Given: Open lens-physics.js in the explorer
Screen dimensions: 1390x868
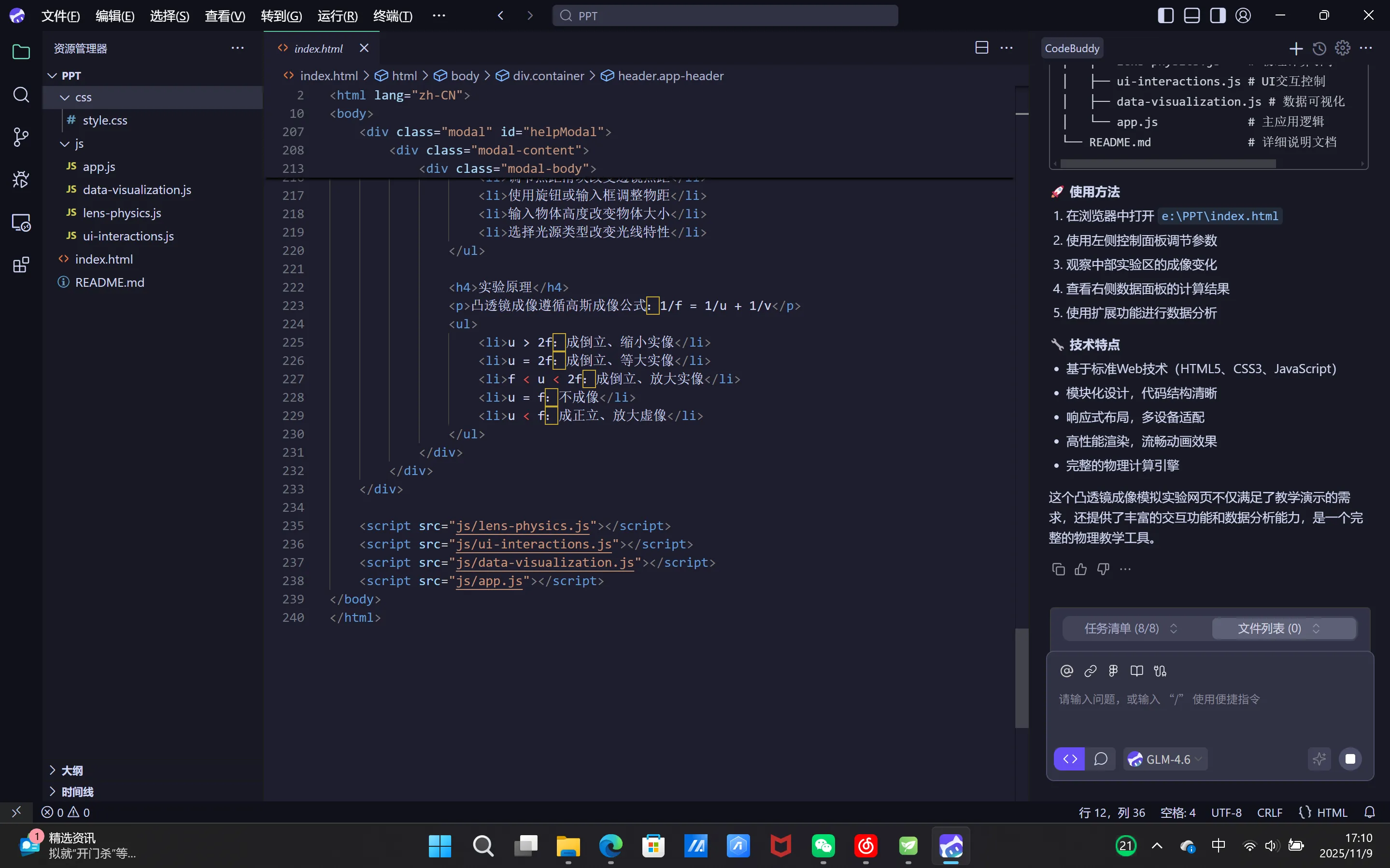Looking at the screenshot, I should (122, 213).
